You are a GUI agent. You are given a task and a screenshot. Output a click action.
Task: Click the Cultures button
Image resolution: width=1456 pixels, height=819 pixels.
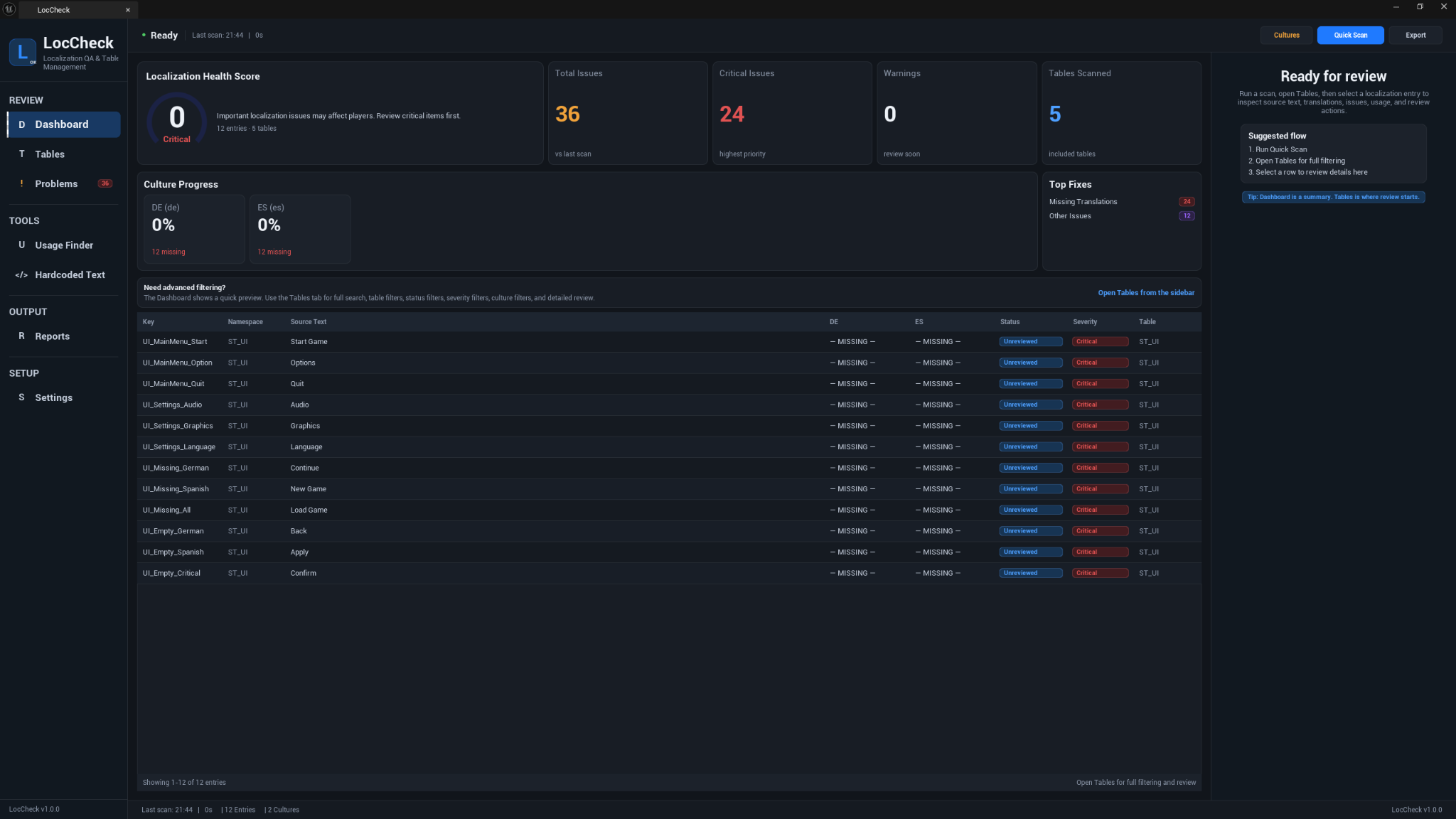1286,35
